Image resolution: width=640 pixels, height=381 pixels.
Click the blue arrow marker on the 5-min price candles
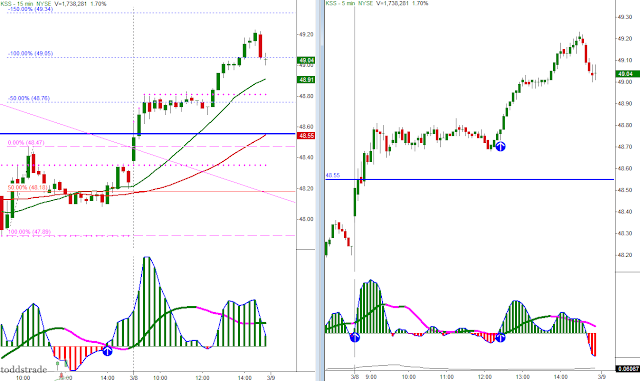tap(500, 146)
